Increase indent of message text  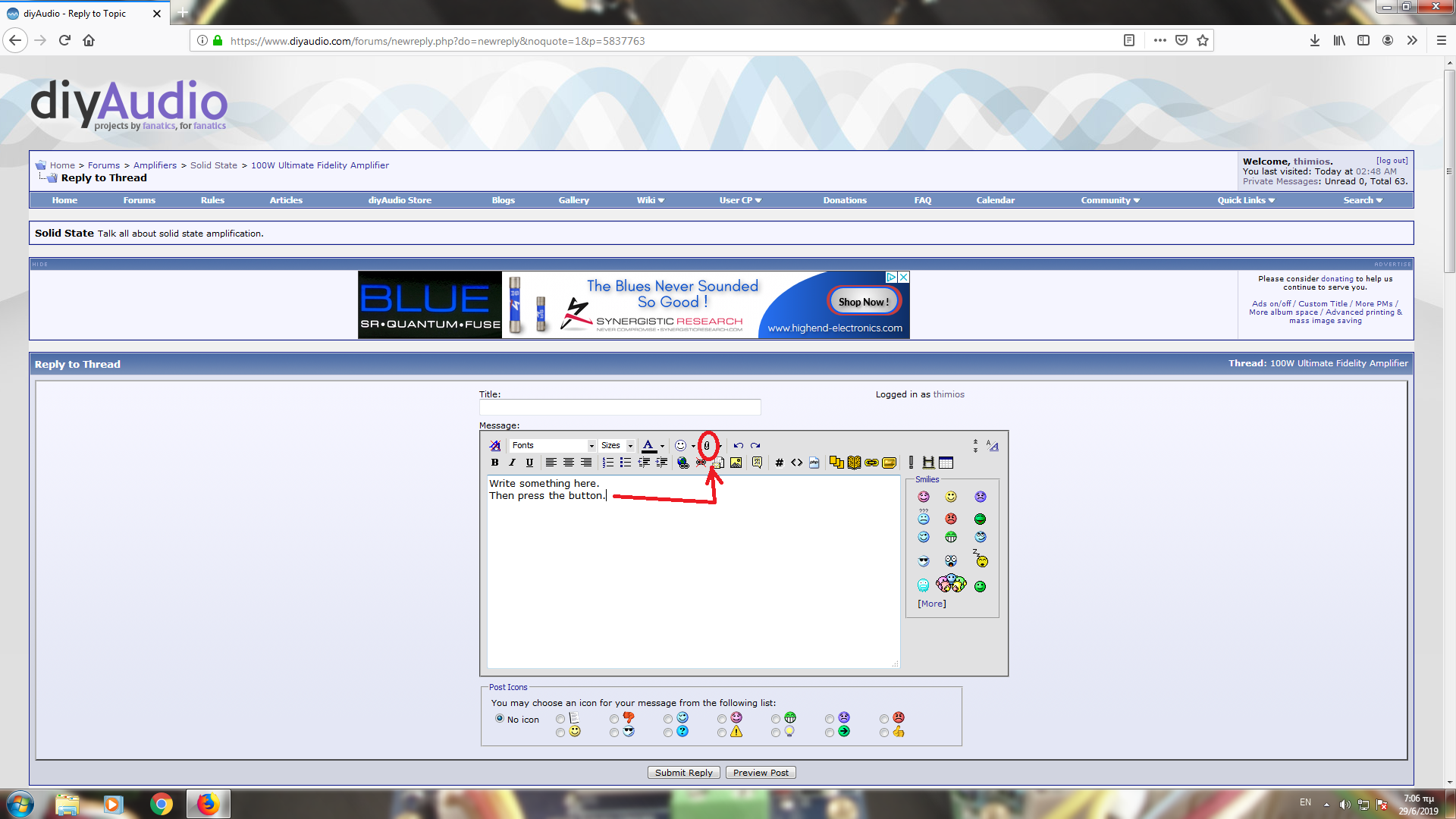tap(661, 463)
